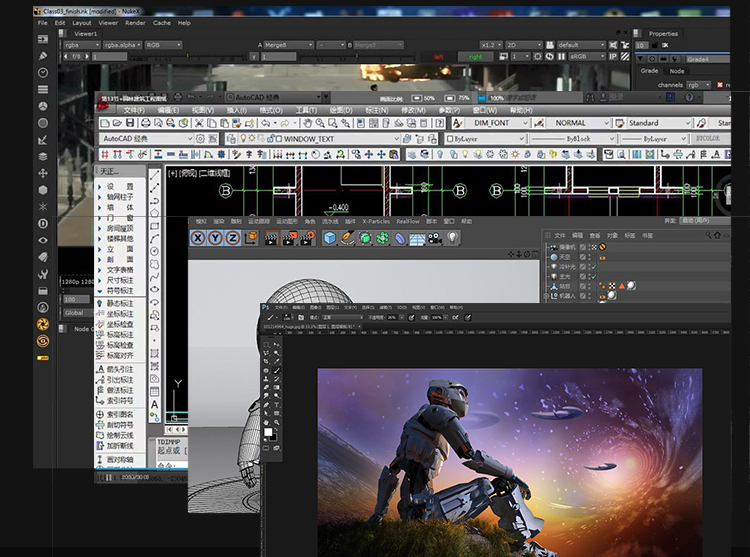Click 静态标注 in AutoCAD 天正 panel
Screen dimensions: 750x557
pos(120,304)
